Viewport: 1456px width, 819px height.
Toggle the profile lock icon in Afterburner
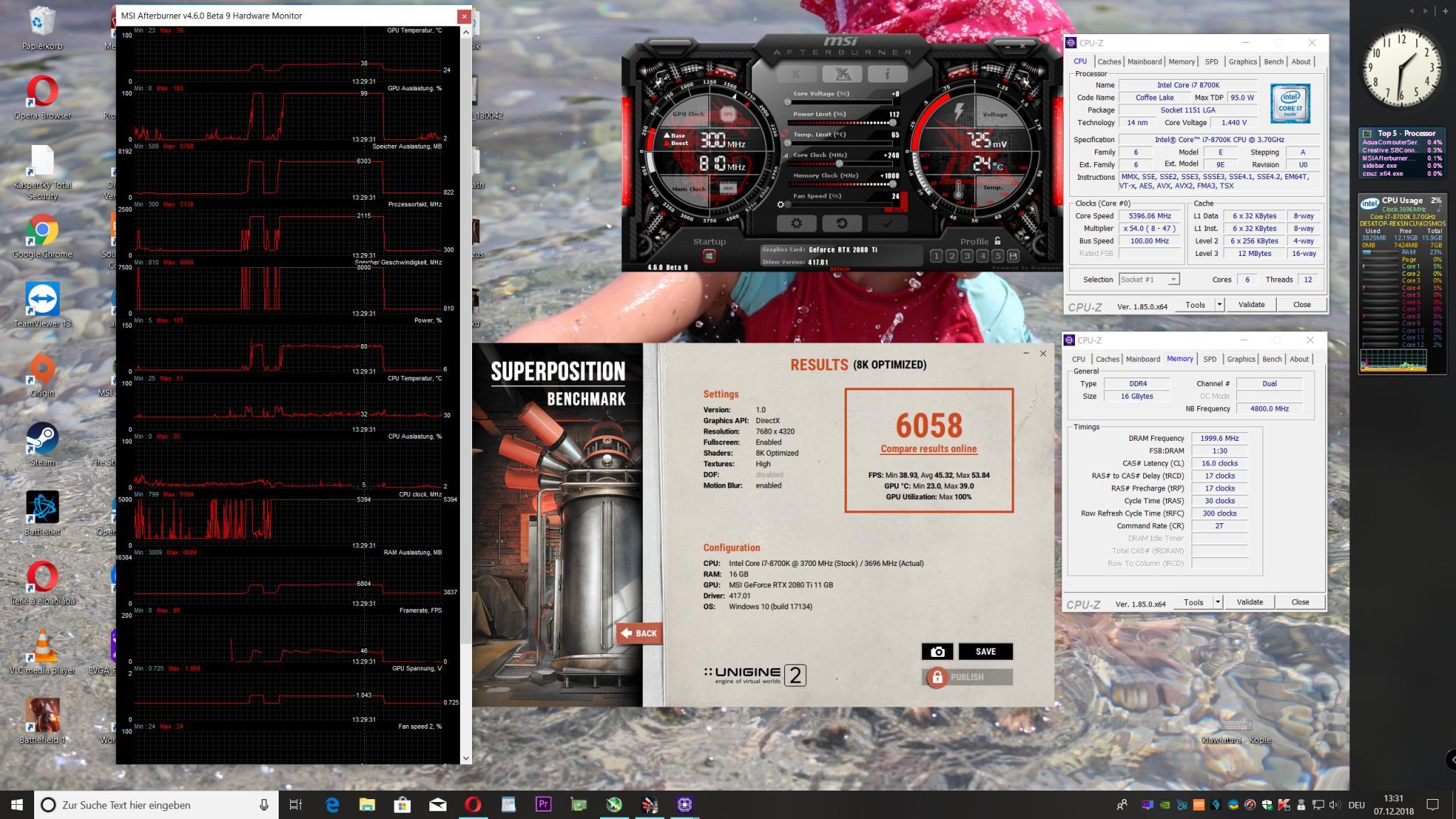tap(997, 241)
